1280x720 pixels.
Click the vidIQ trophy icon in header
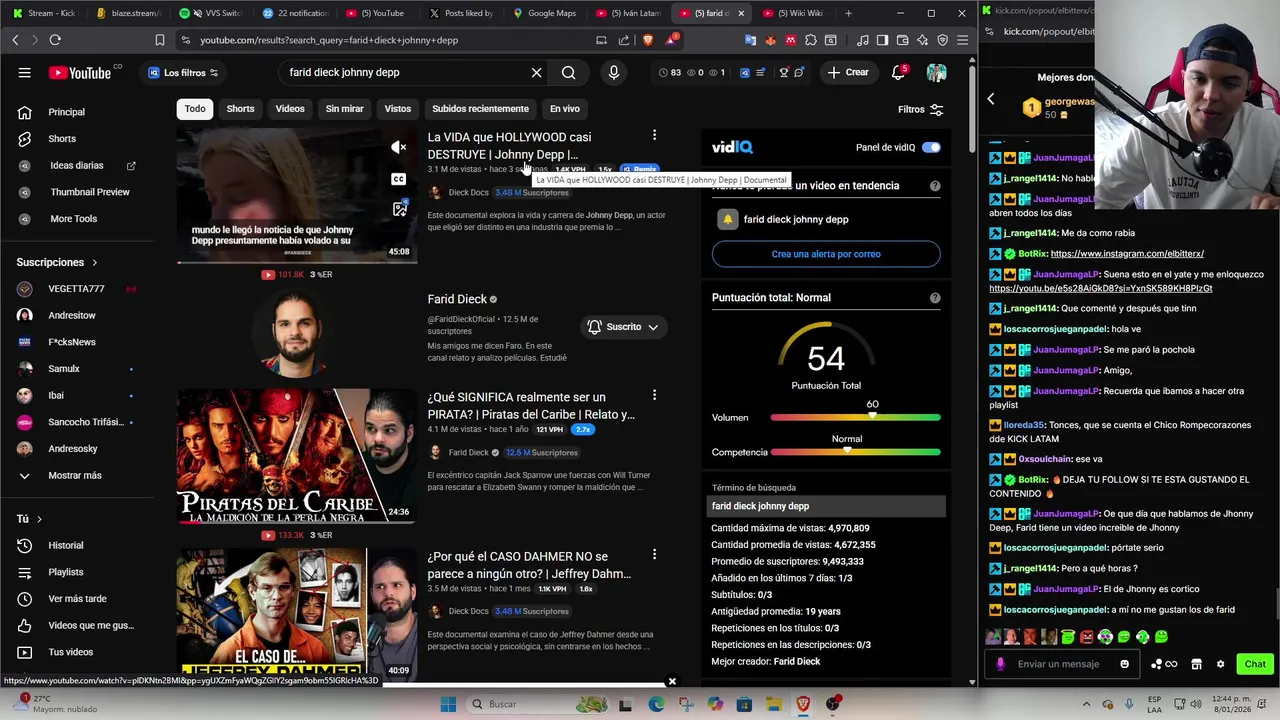(x=784, y=72)
